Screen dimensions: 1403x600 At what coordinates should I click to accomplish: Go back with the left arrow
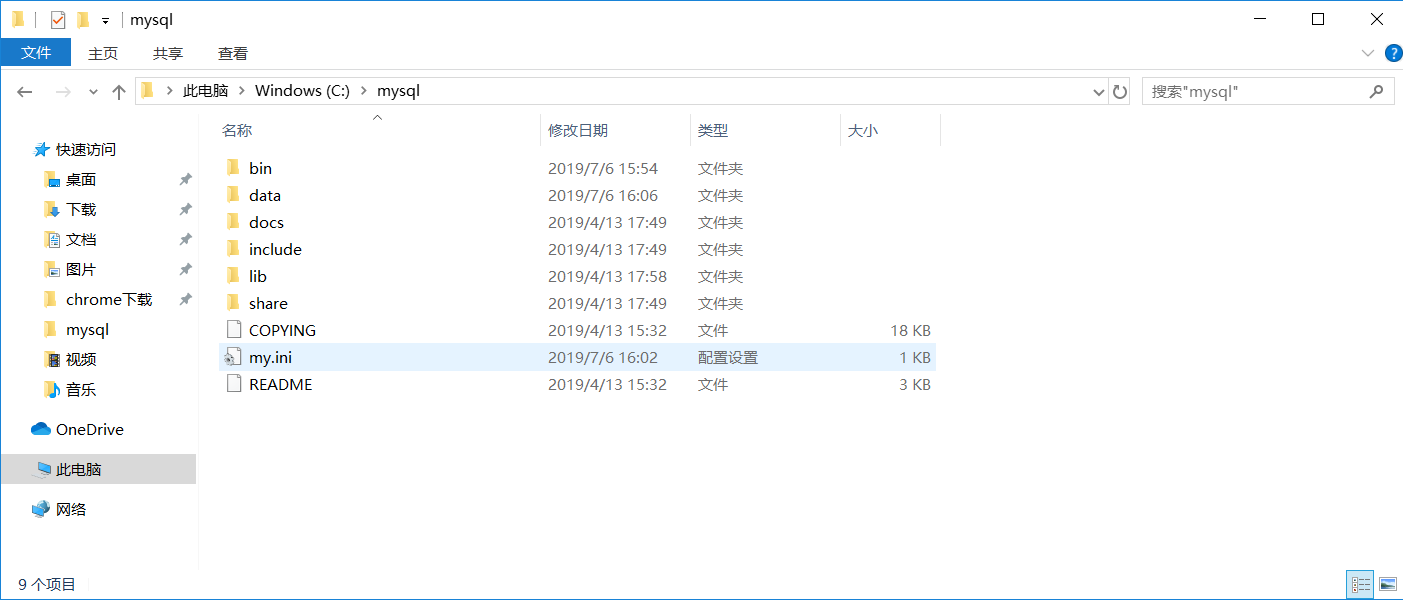tap(25, 91)
